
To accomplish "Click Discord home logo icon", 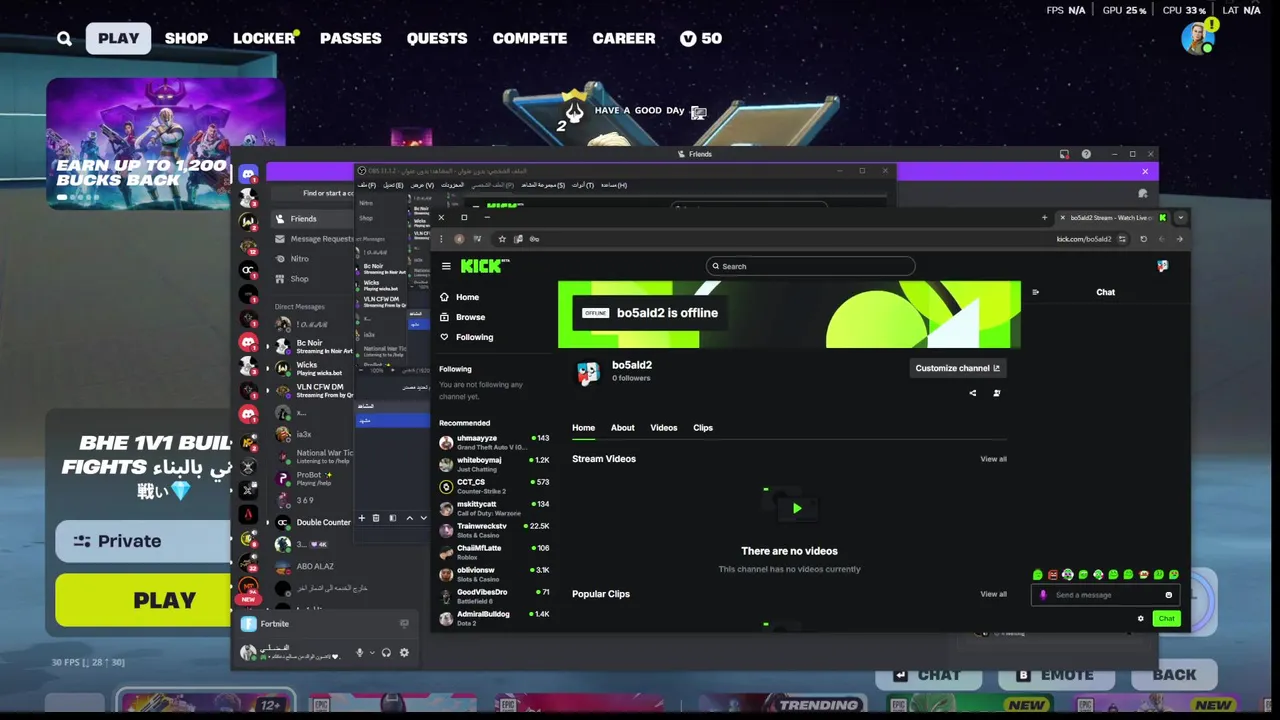I will pos(248,174).
